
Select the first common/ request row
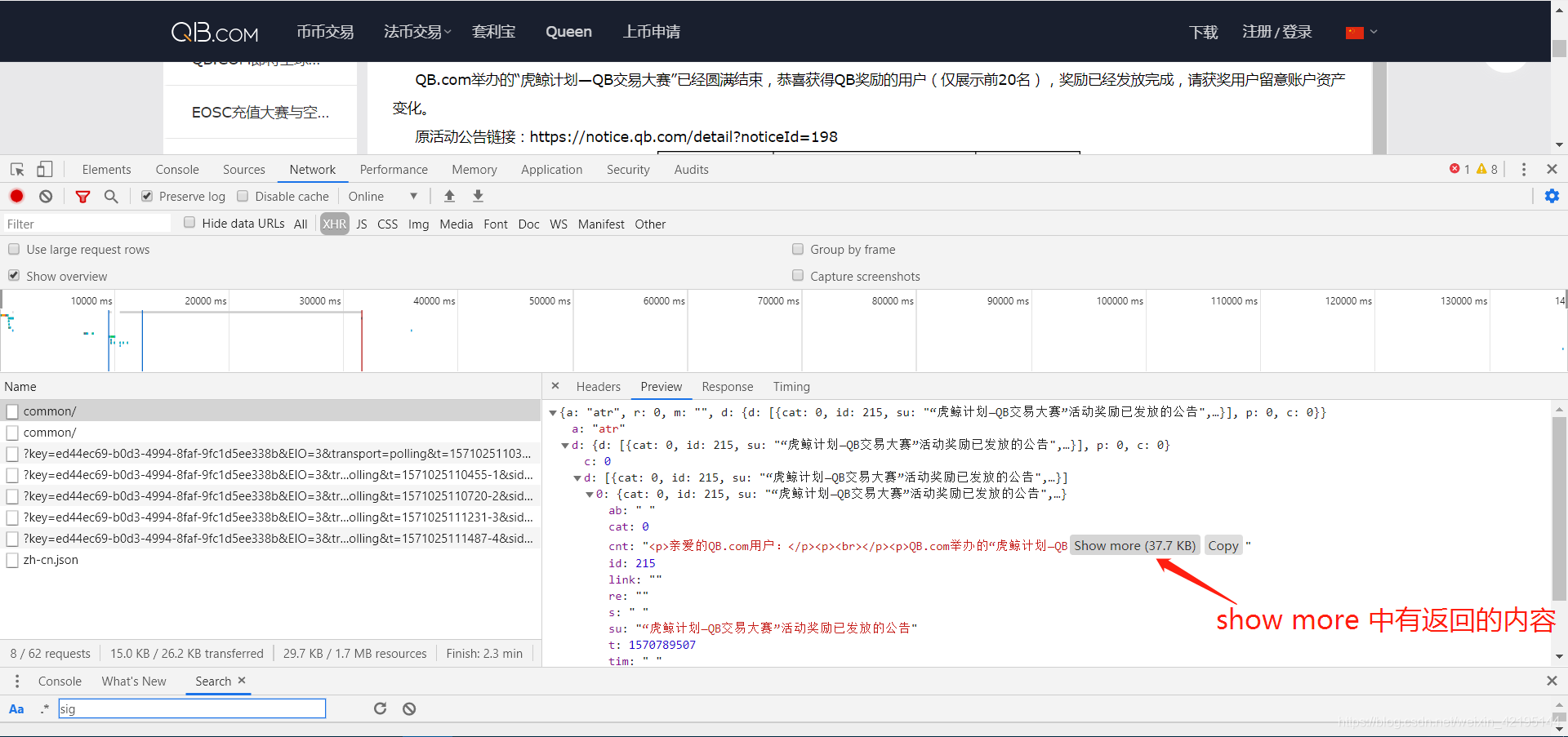pyautogui.click(x=270, y=411)
